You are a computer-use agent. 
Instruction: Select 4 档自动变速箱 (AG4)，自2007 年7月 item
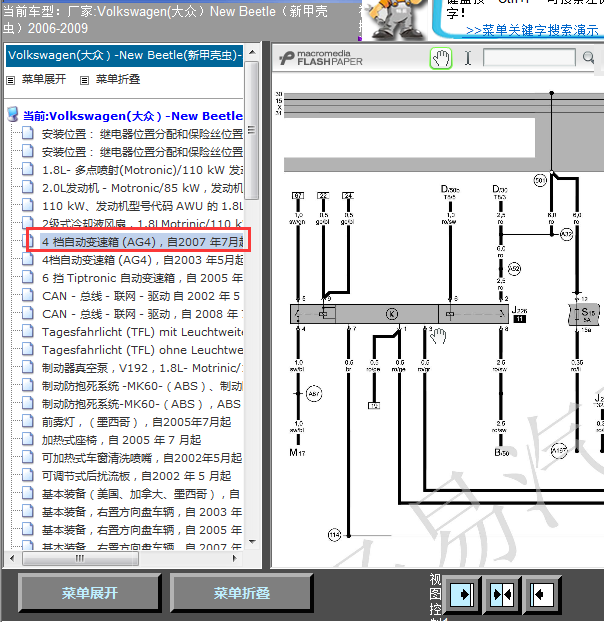142,242
